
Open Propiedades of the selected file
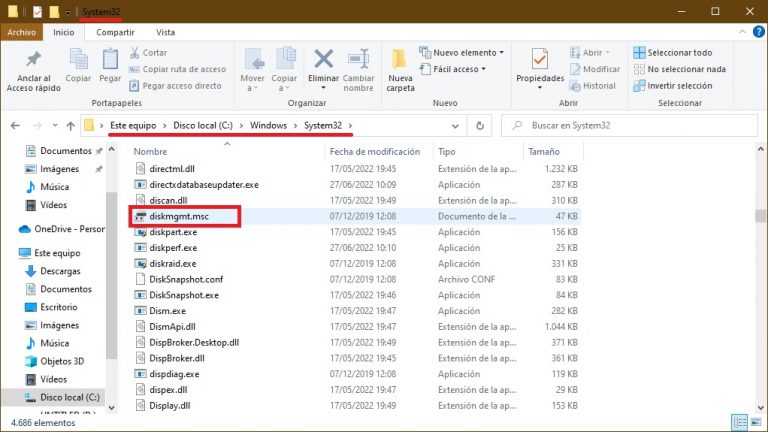(540, 69)
